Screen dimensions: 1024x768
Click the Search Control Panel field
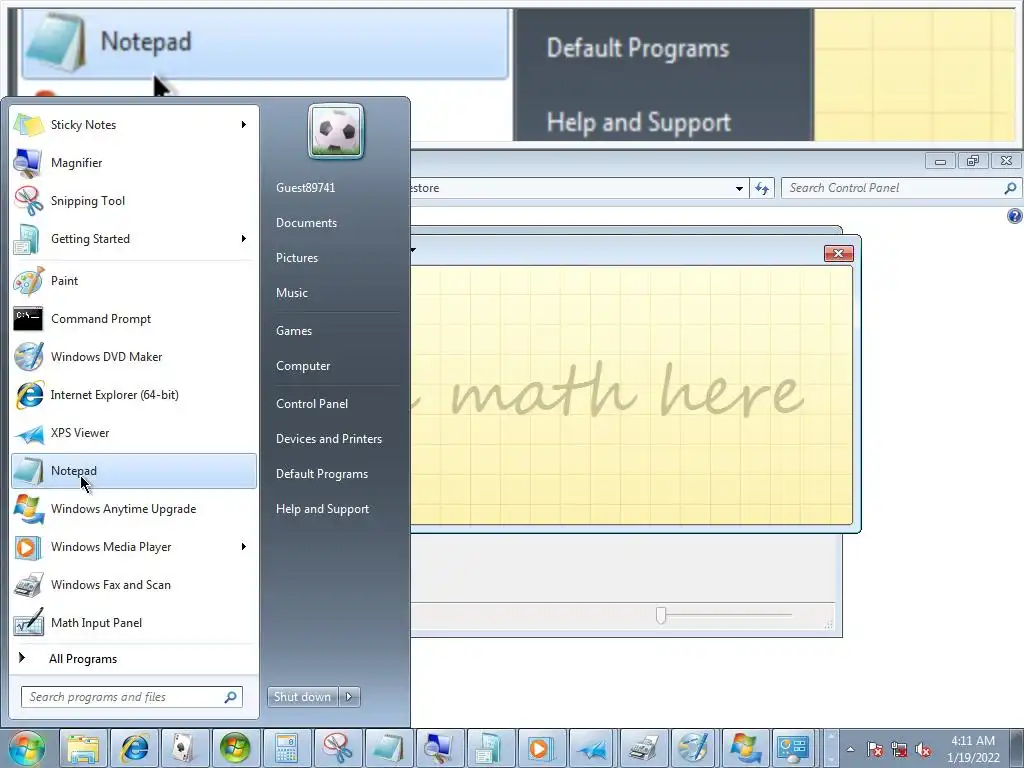(x=900, y=188)
